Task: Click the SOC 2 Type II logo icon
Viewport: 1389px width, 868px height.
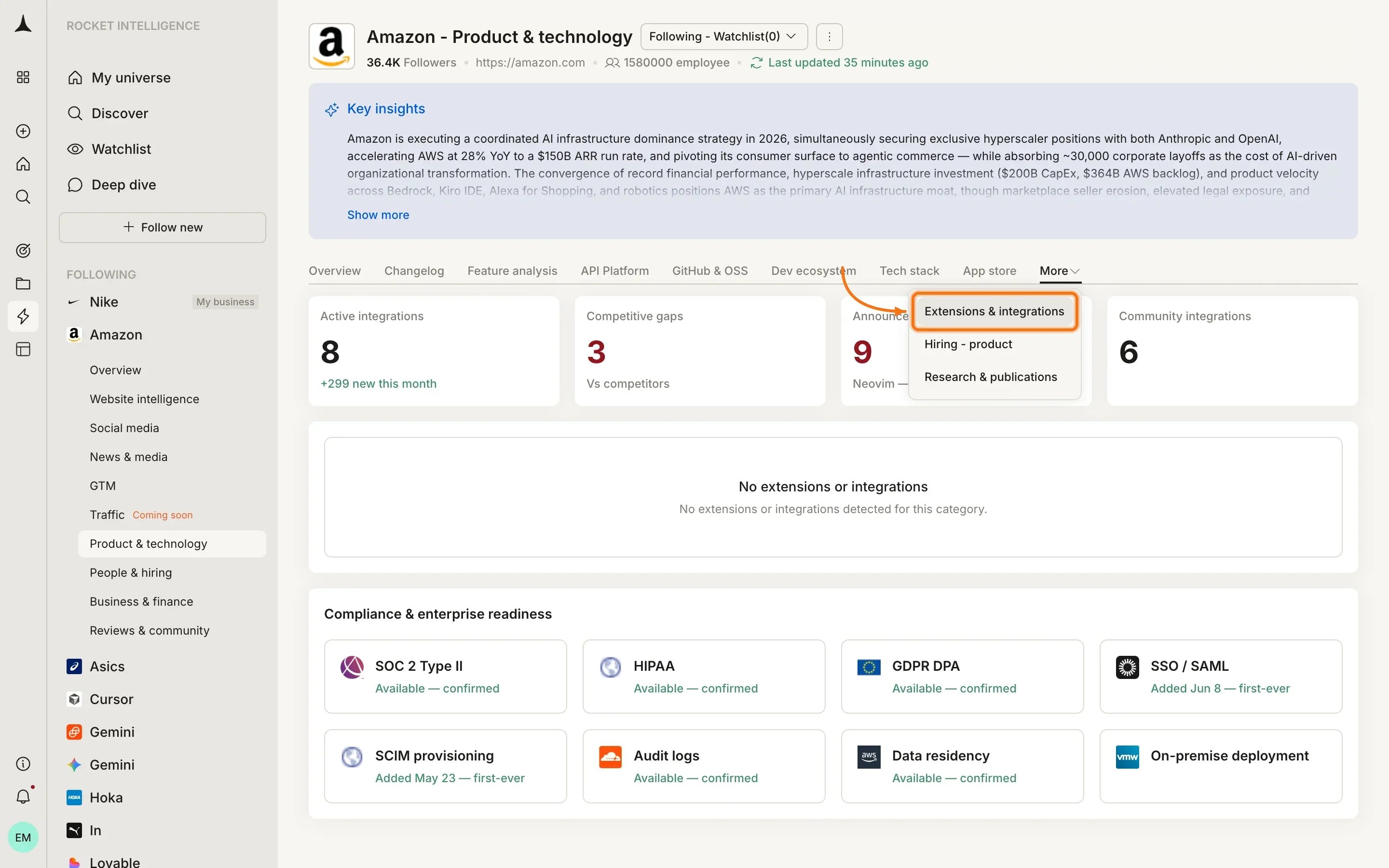Action: 352,667
